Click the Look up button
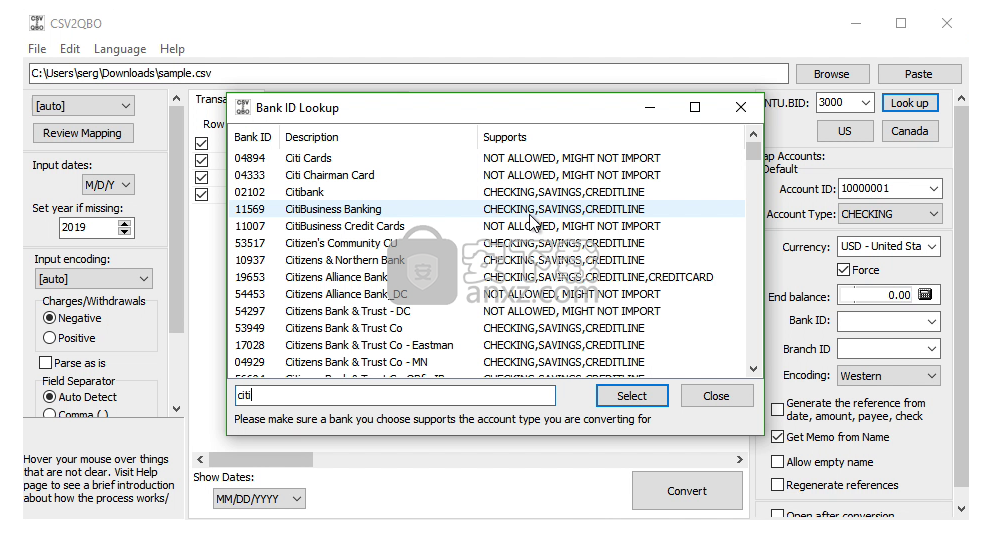The width and height of the screenshot is (990, 533). tap(910, 103)
